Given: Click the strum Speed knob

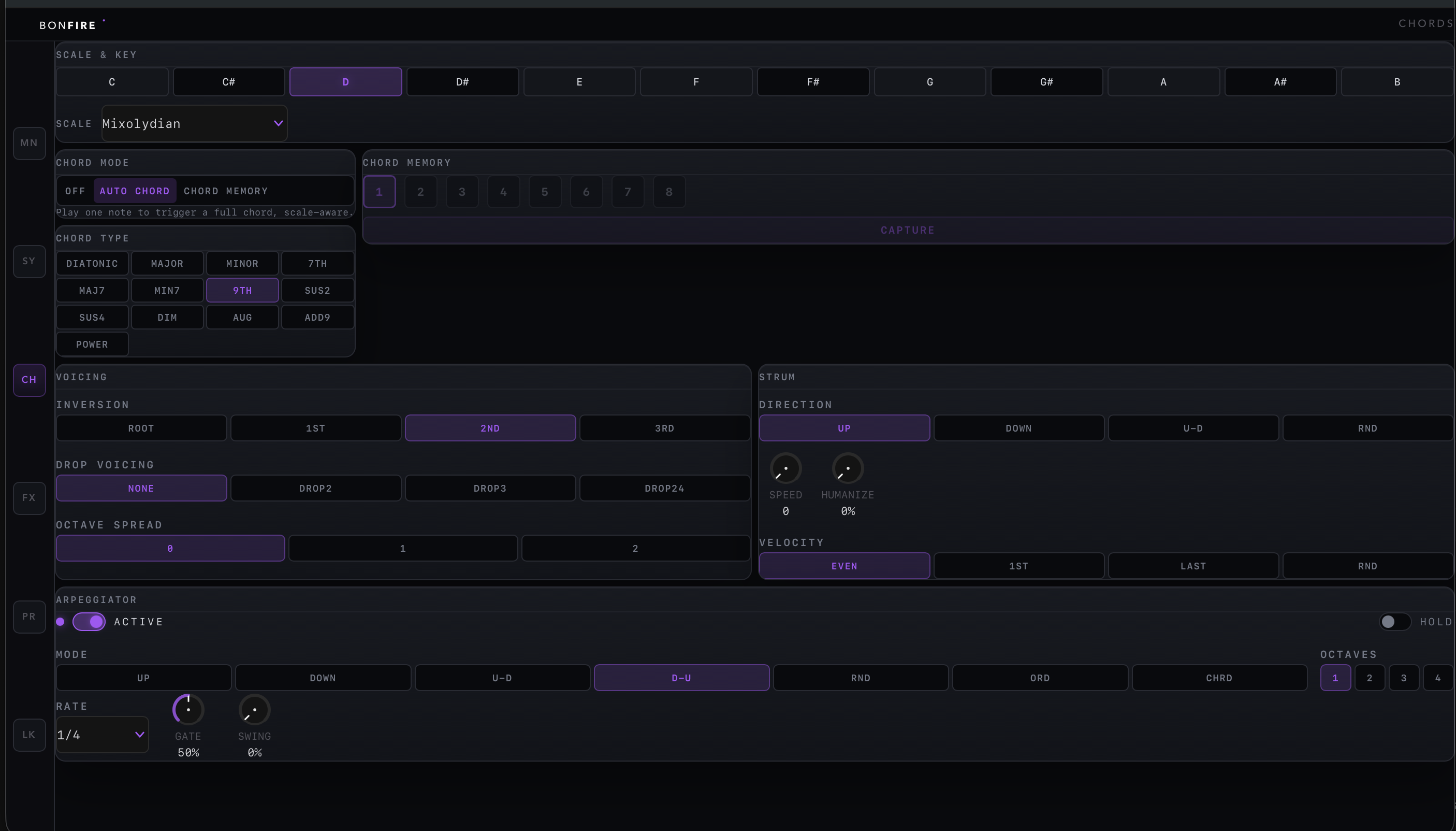Looking at the screenshot, I should (785, 468).
